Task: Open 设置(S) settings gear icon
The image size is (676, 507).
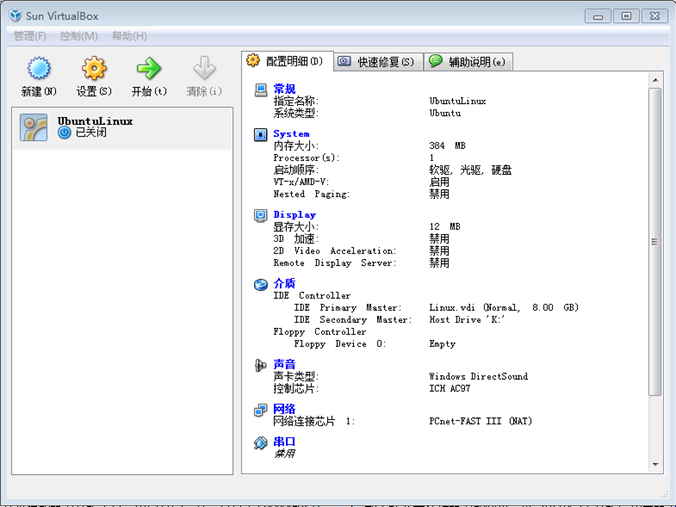Action: (x=94, y=68)
